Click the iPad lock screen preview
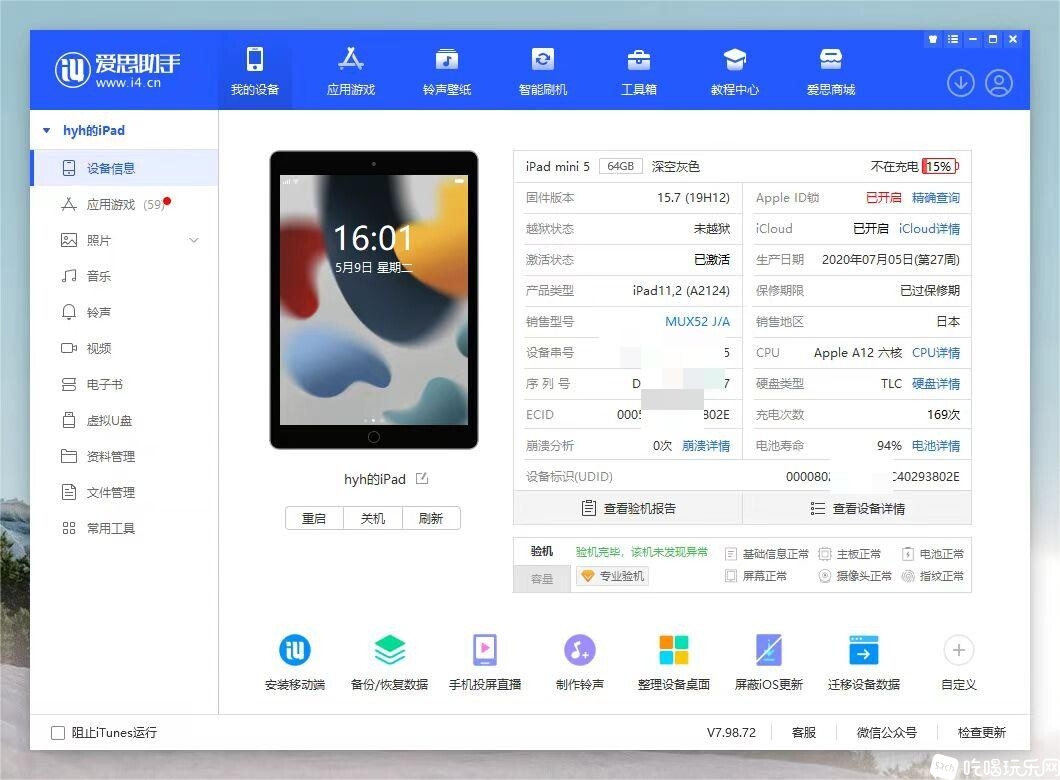 point(374,300)
